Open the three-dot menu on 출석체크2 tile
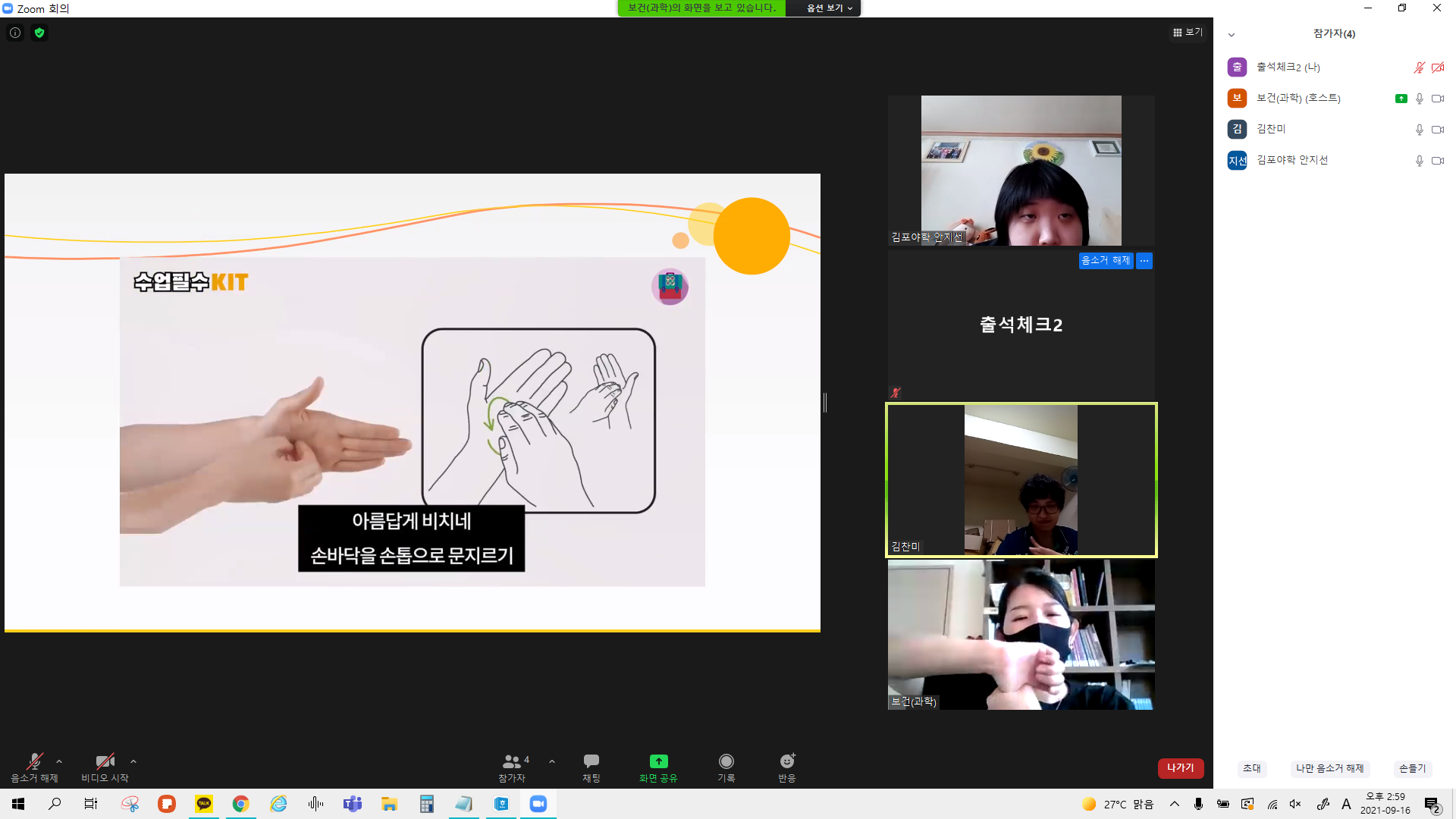The height and width of the screenshot is (819, 1456). [1144, 260]
